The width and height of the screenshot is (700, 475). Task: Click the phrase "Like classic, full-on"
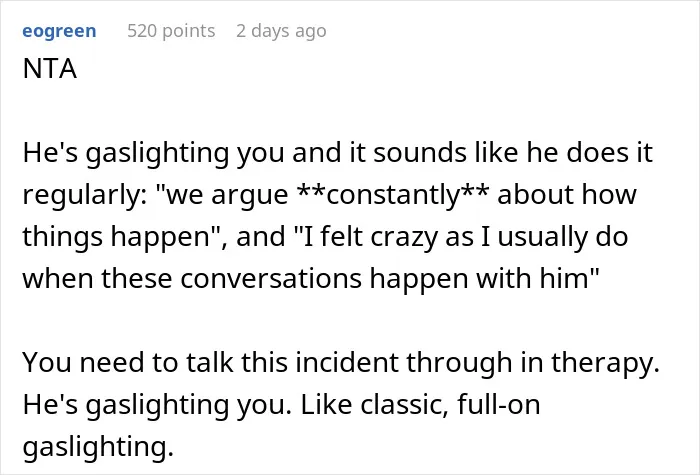(x=420, y=404)
